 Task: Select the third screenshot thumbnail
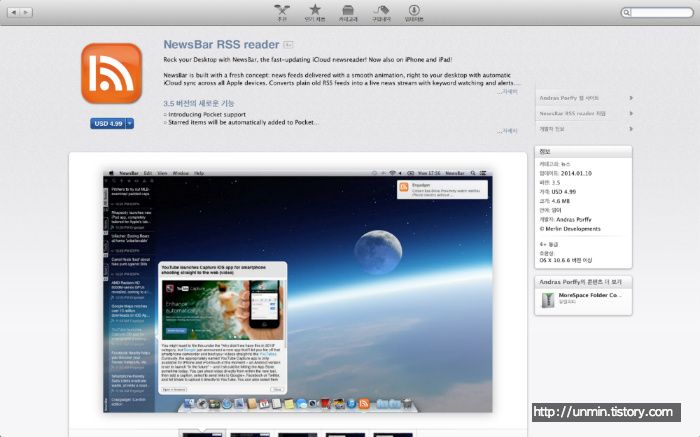[x=297, y=434]
